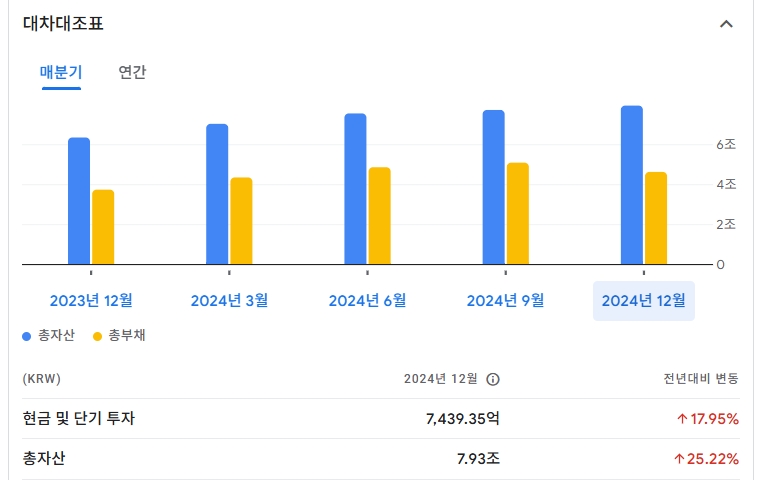758x480 pixels.
Task: Click the 7.93조 value
Action: [478, 458]
